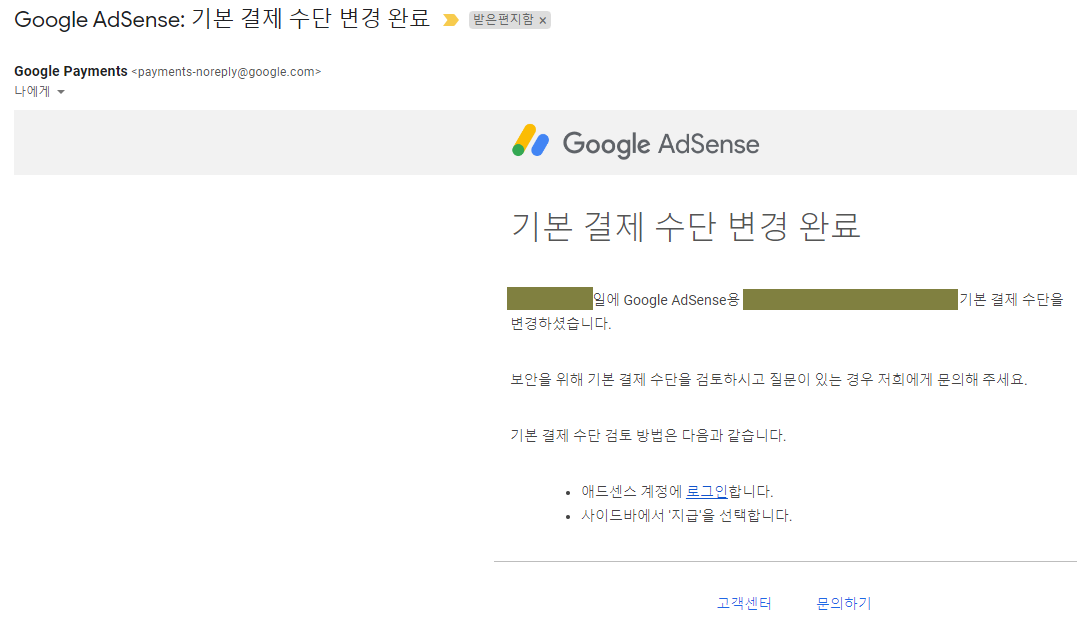
Task: Click the line 기본 결제 수단 검토 방법은 다음과 같습니다
Action: (x=648, y=436)
